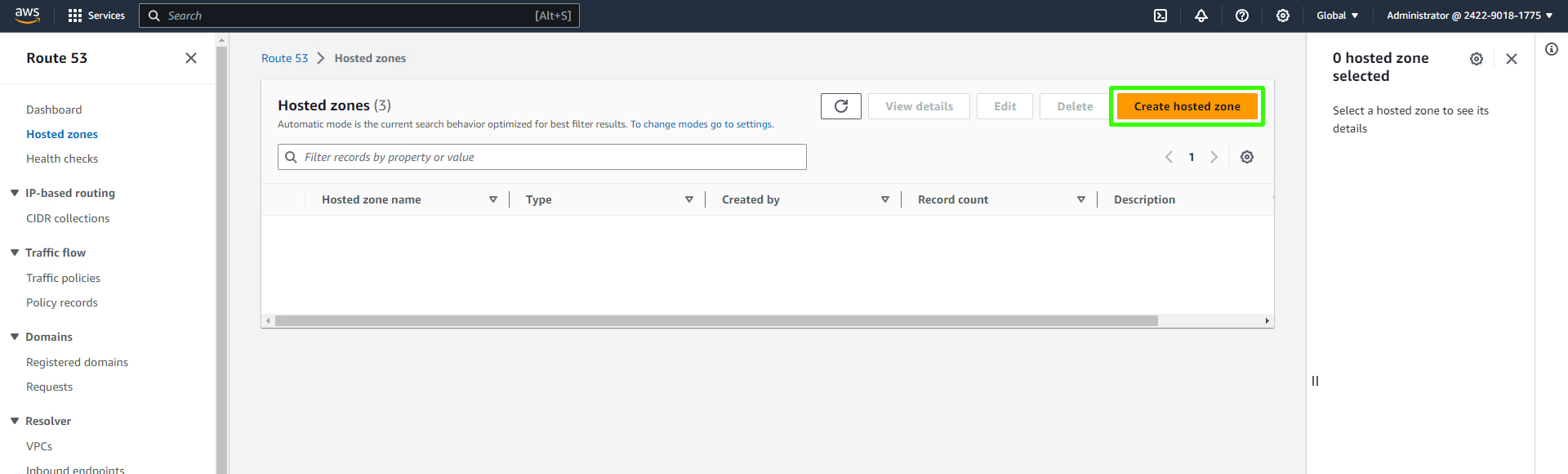Collapse the IP-based routing section
Viewport: 1568px width, 474px height.
tap(15, 193)
